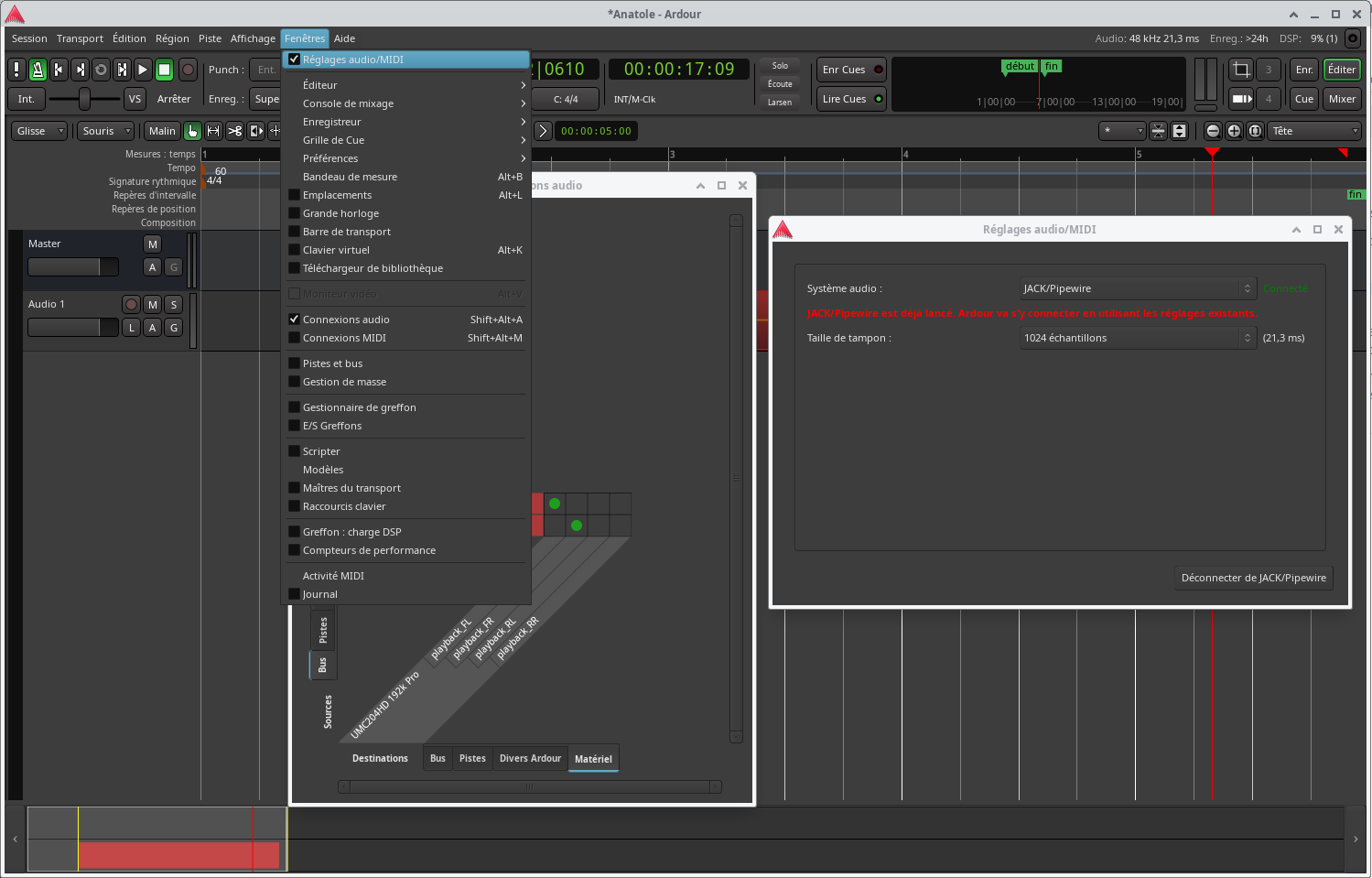Click horizontal scrollbar in connections window
This screenshot has width=1372, height=878.
(529, 786)
